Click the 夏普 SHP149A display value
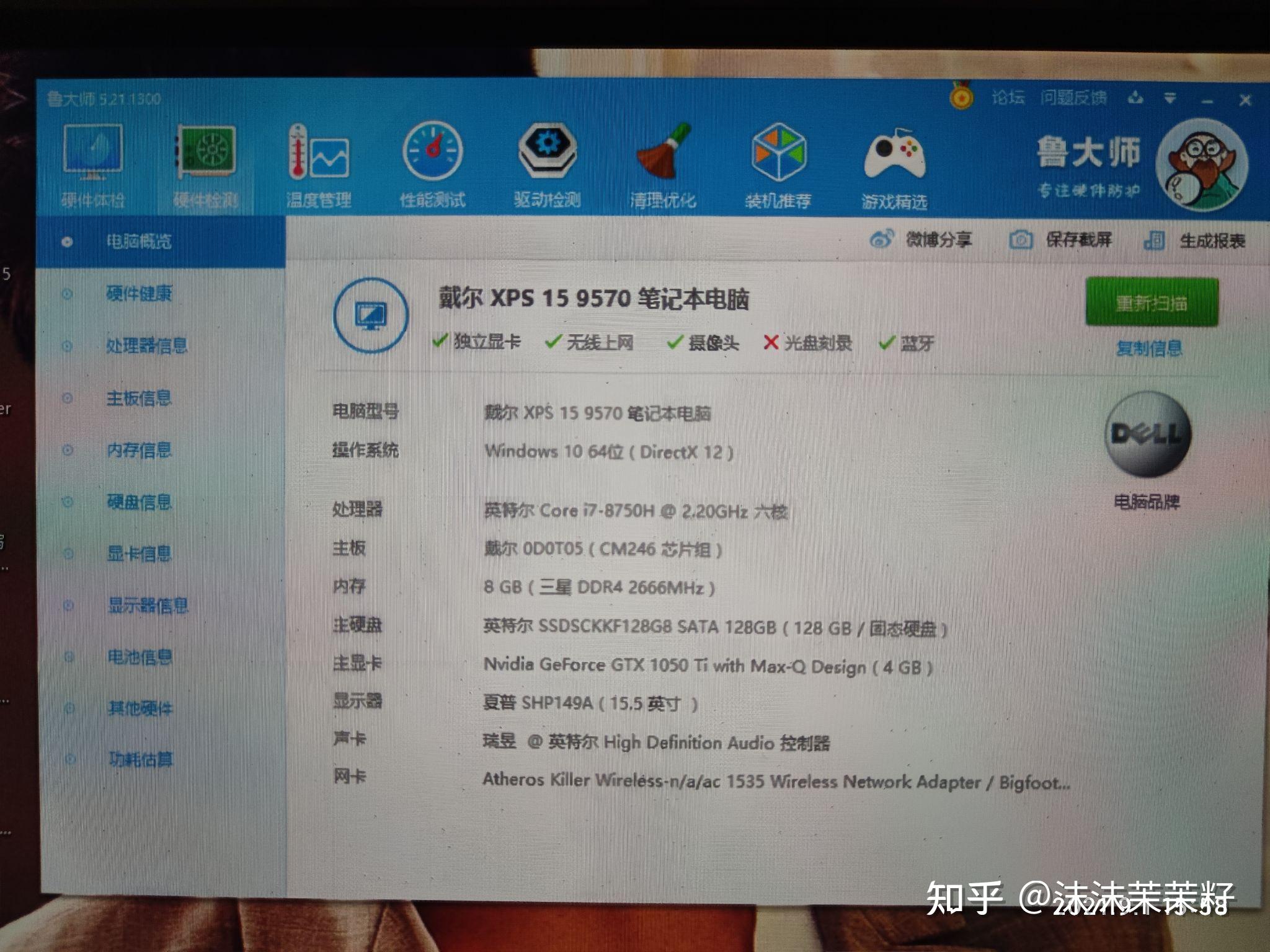This screenshot has width=1270, height=952. pos(591,703)
